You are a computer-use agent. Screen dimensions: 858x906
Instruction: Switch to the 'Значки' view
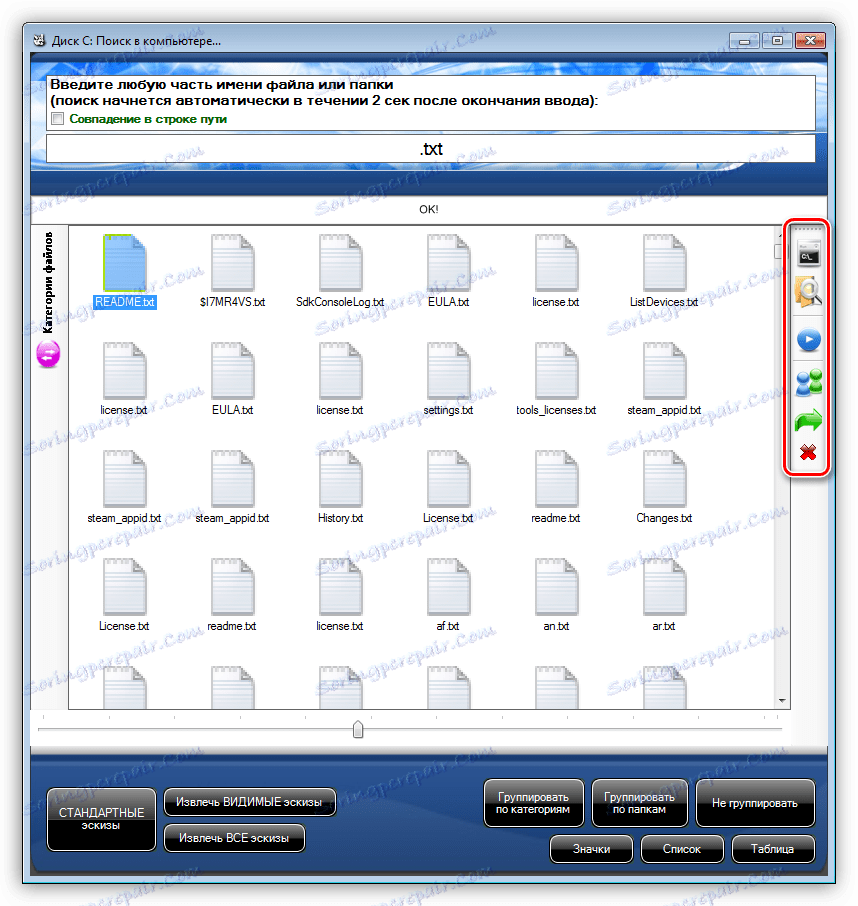592,849
